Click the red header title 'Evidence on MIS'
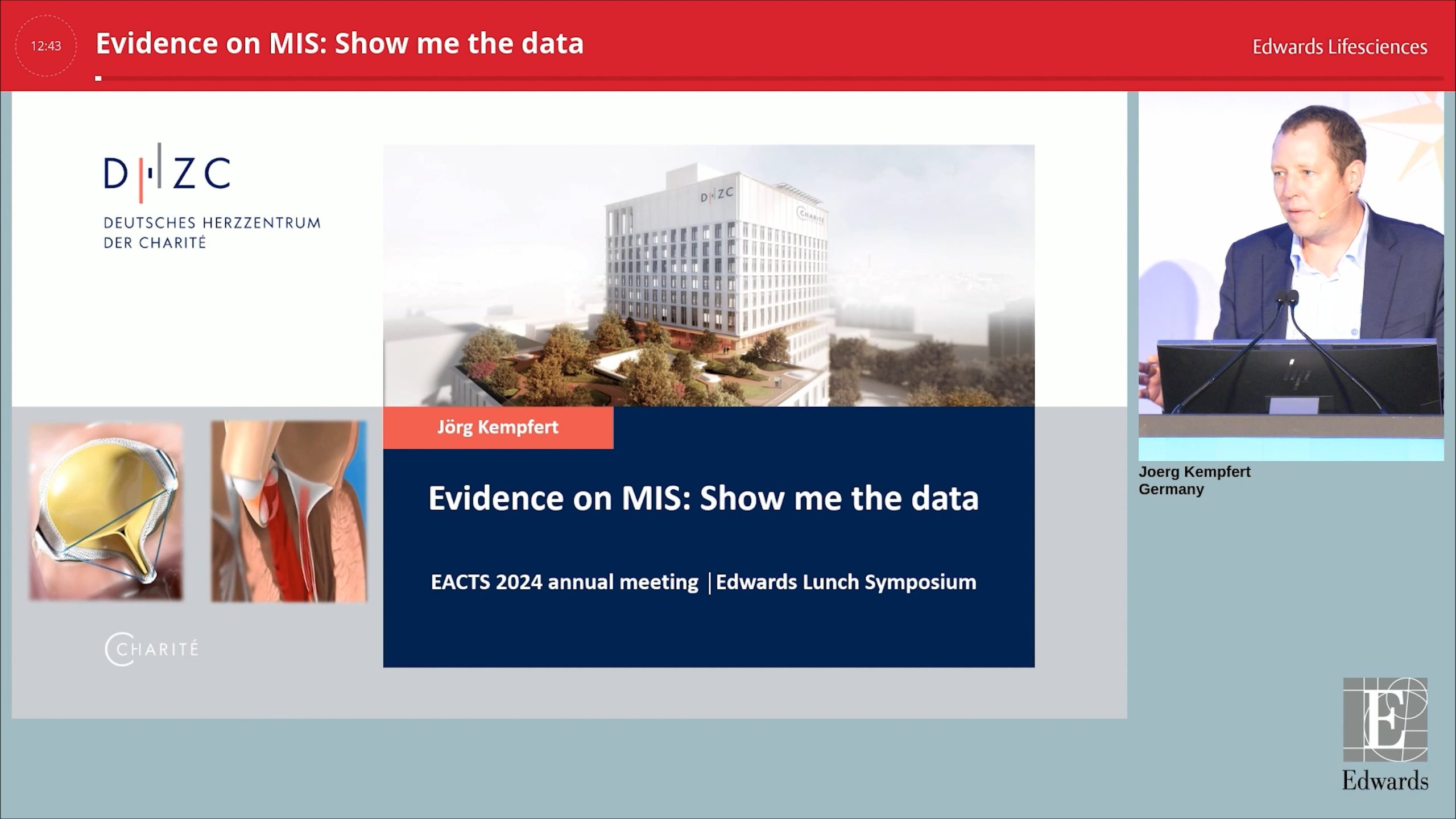 point(340,44)
